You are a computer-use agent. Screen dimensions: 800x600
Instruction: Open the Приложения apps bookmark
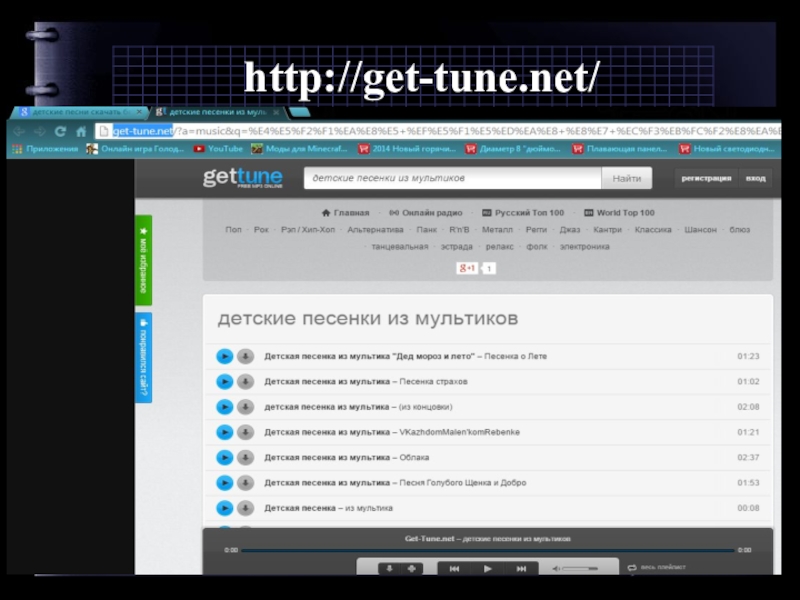45,149
